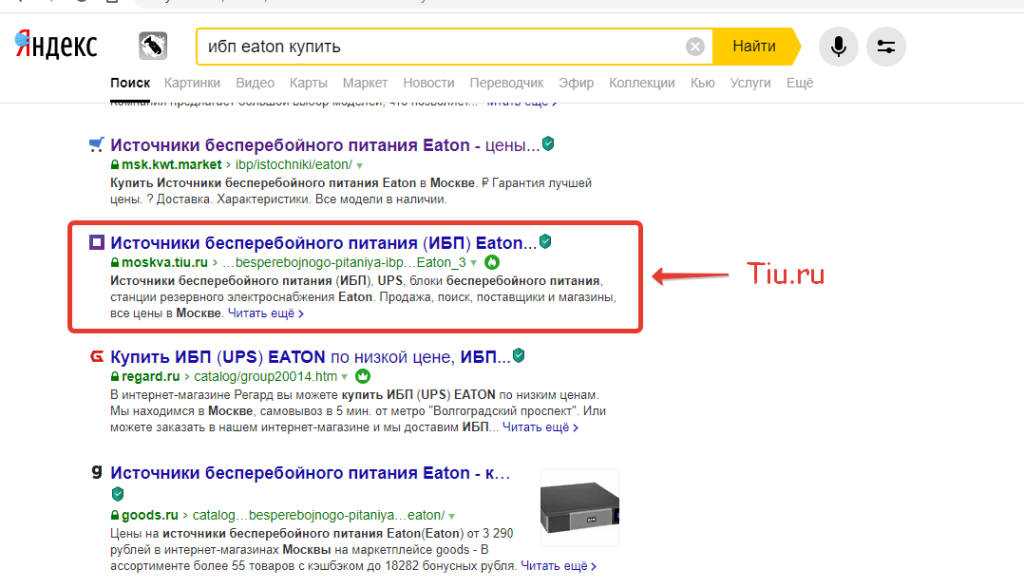Click the green shield badge on the regard.ru result
Image resolution: width=1024 pixels, height=588 pixels.
tap(519, 355)
